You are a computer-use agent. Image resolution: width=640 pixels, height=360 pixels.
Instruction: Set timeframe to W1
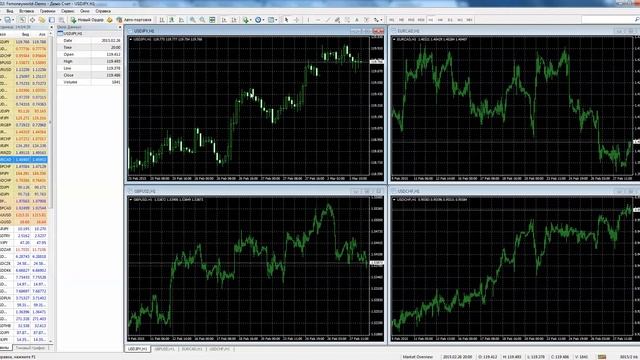coord(460,20)
